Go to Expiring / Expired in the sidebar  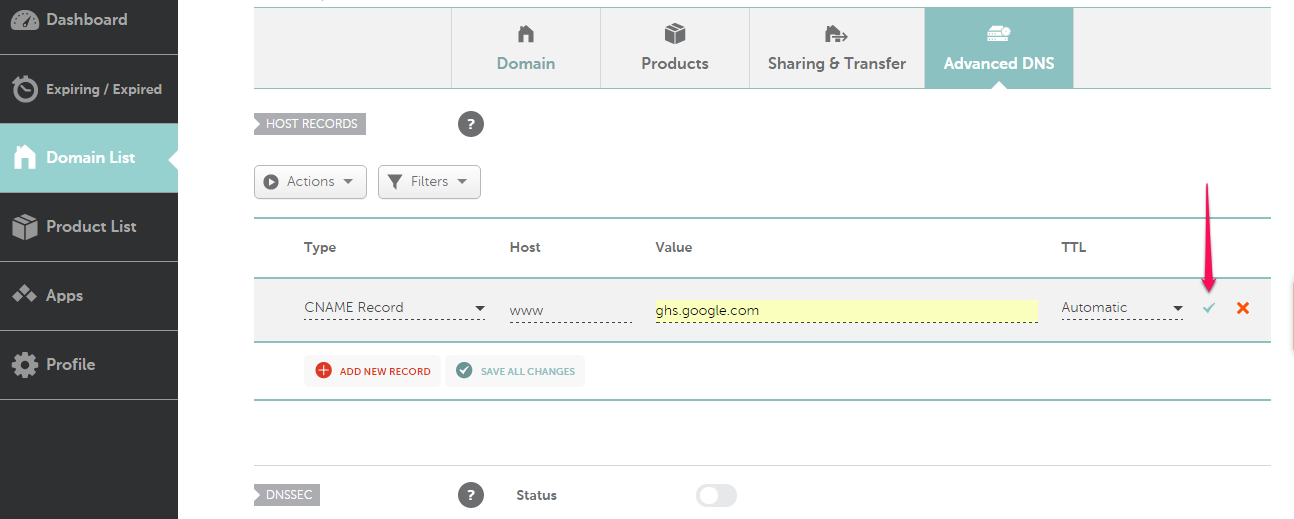88,89
